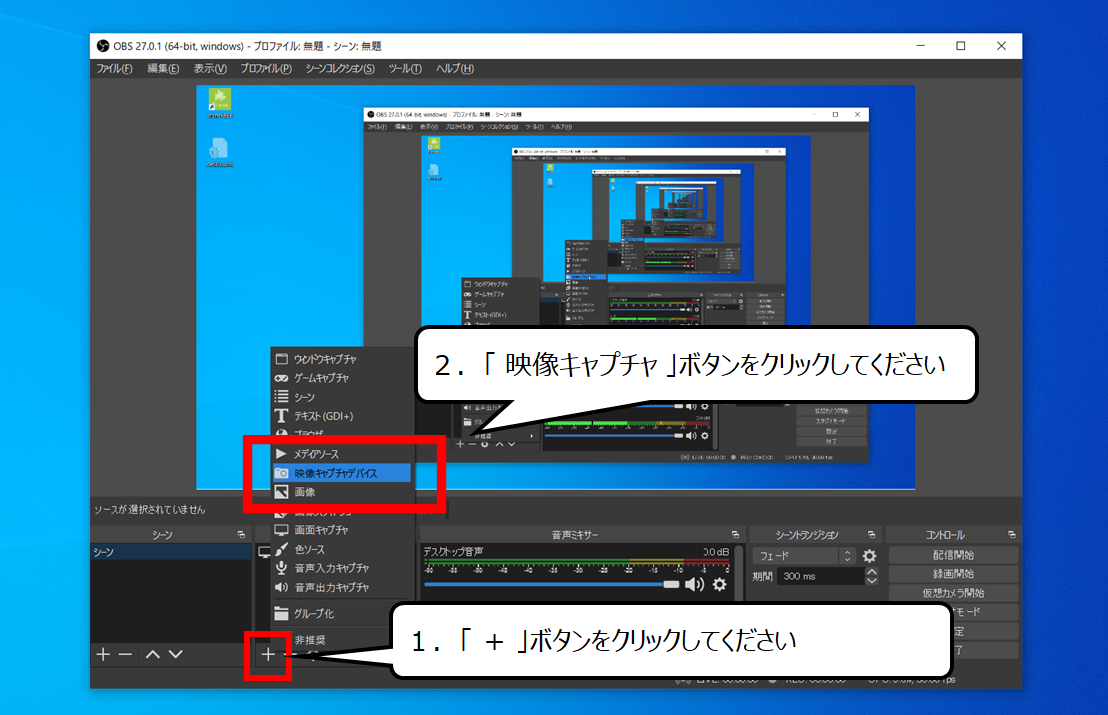Screen dimensions: 1108x715
Task: Choose 色ソース from the source menu
Action: click(343, 549)
